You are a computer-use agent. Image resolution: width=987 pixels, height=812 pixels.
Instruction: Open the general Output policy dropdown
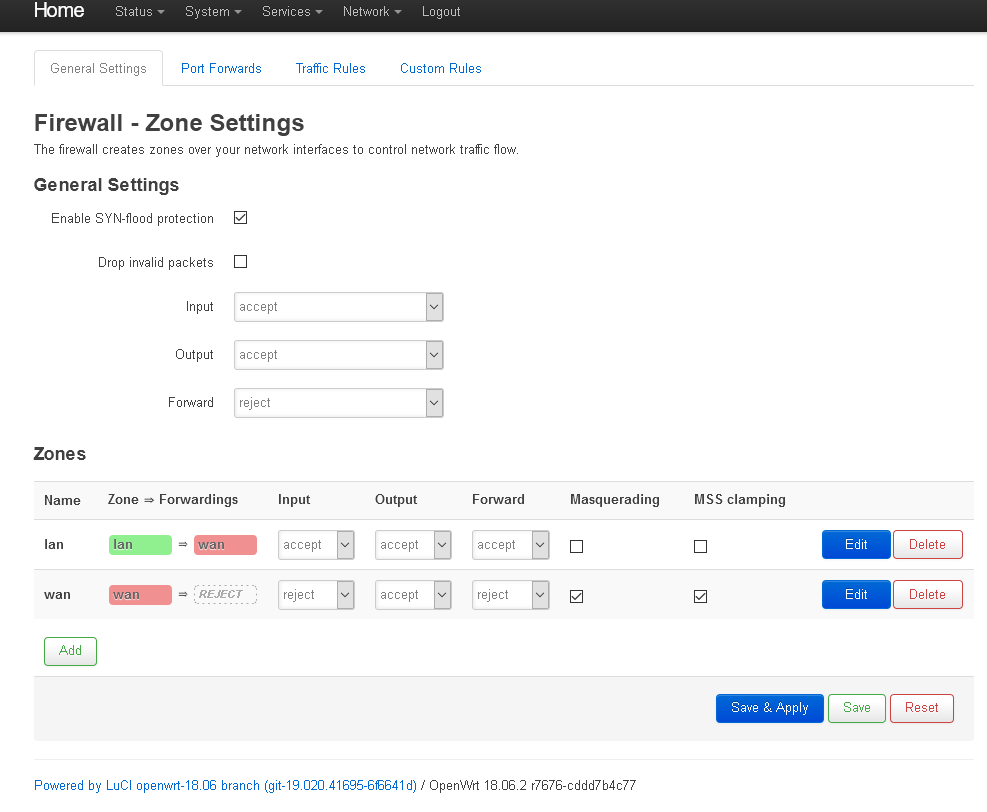[339, 355]
